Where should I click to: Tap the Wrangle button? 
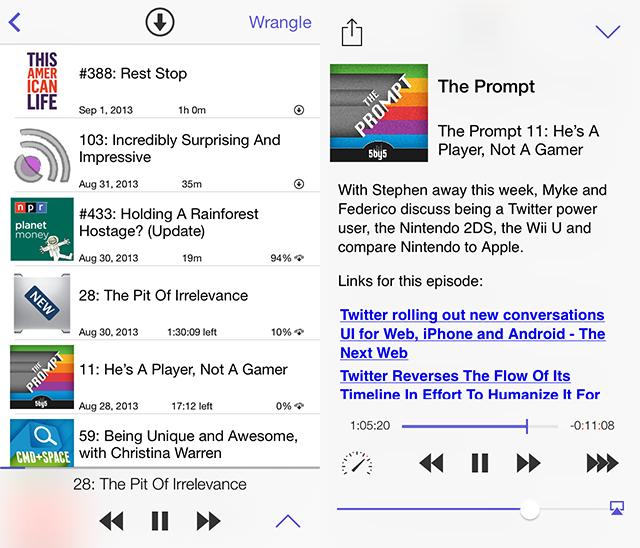click(280, 22)
